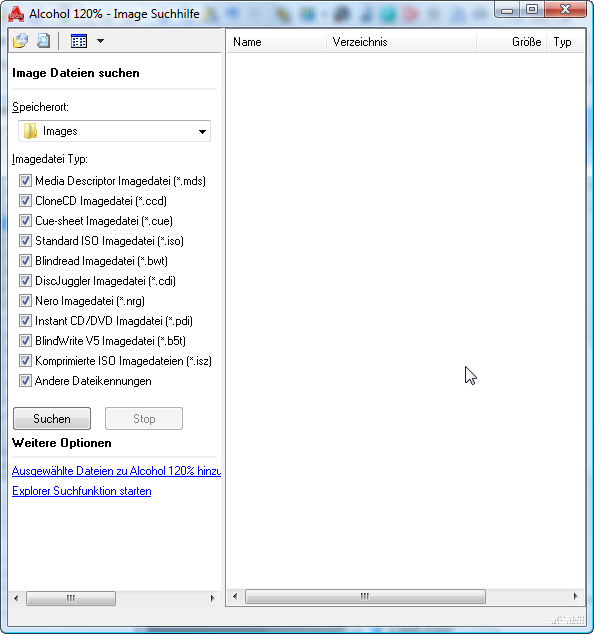Viewport: 594px width, 634px height.
Task: Toggle Andere Dateikennungen checkbox
Action: tap(25, 381)
